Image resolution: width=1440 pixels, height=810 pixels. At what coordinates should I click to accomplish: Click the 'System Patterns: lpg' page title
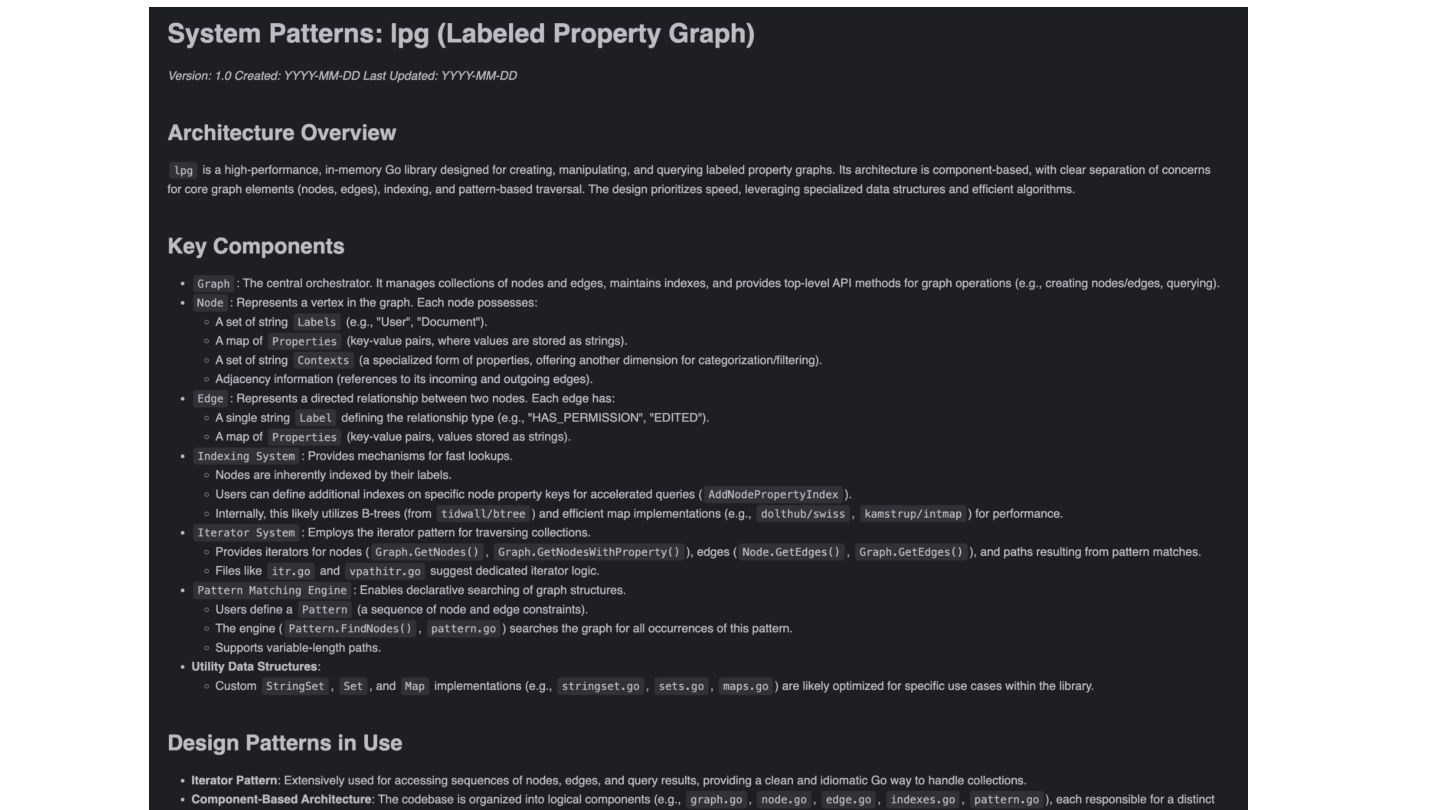(460, 34)
